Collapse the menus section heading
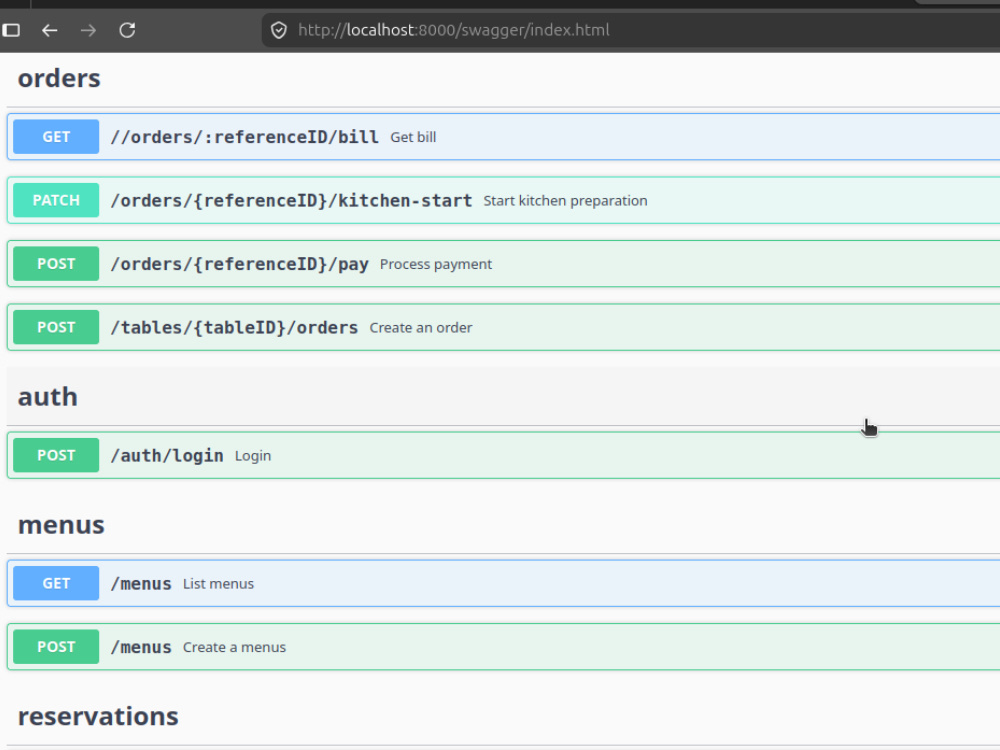 pyautogui.click(x=61, y=525)
